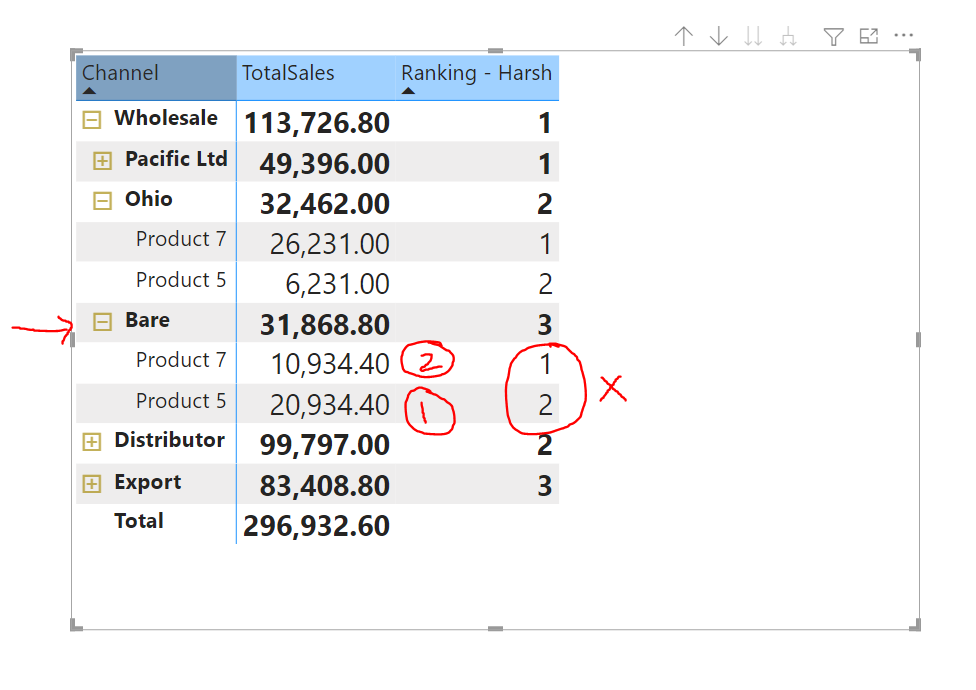Click the drill up arrow icon
The image size is (976, 690).
tap(683, 36)
